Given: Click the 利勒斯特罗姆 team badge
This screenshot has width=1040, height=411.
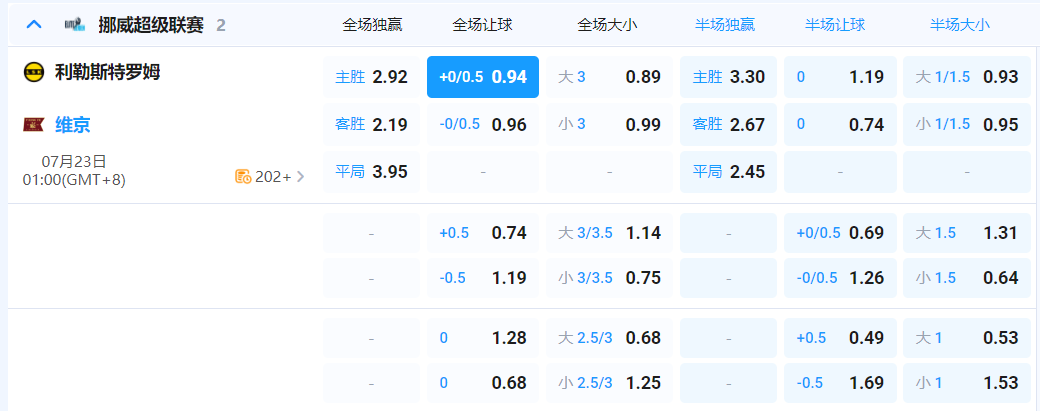Looking at the screenshot, I should pyautogui.click(x=34, y=72).
